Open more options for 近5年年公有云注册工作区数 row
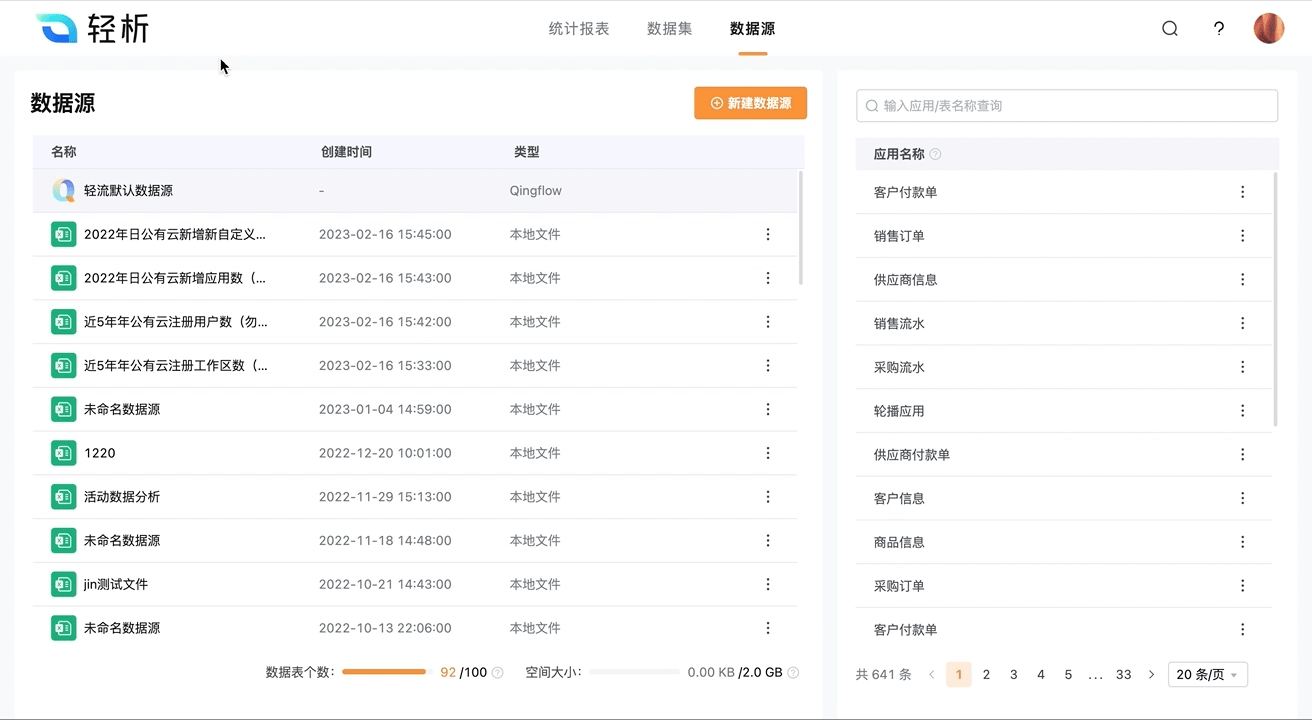 [x=768, y=365]
